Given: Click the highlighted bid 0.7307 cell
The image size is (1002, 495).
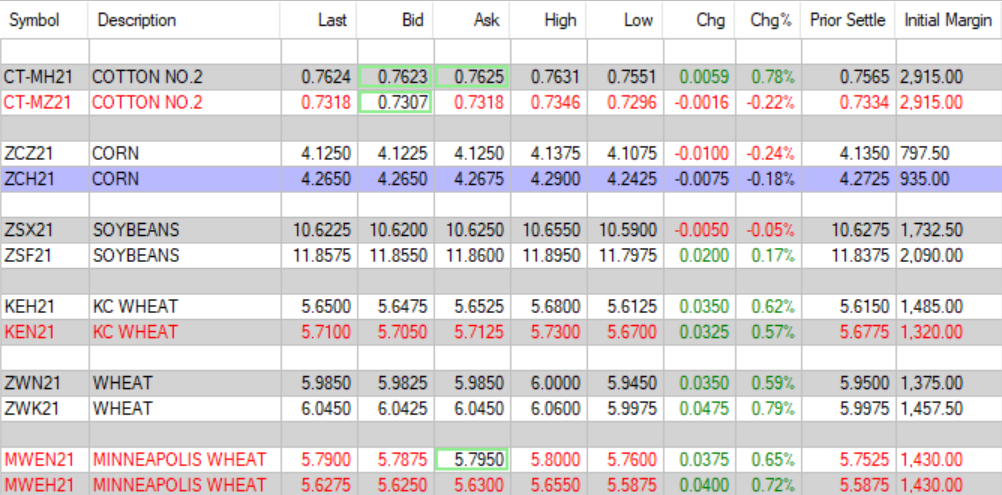Looking at the screenshot, I should point(395,103).
